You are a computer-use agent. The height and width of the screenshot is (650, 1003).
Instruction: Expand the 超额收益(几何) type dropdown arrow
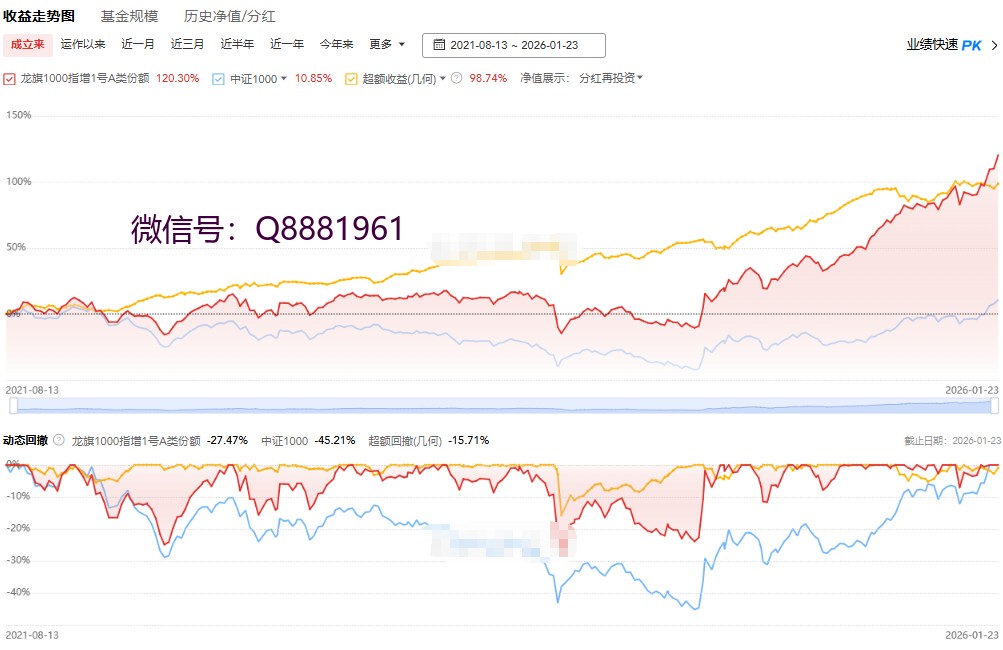click(x=443, y=78)
